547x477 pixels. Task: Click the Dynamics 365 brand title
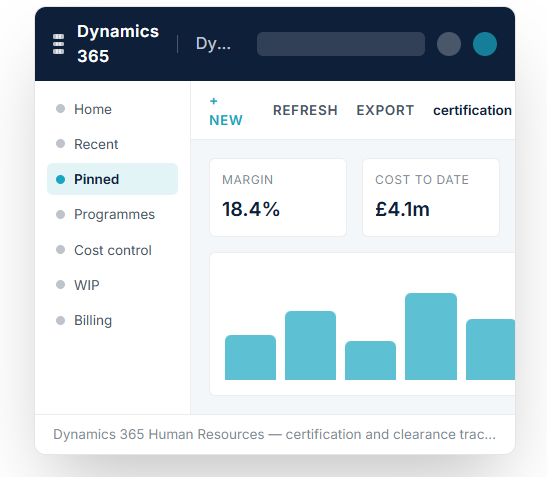point(118,44)
